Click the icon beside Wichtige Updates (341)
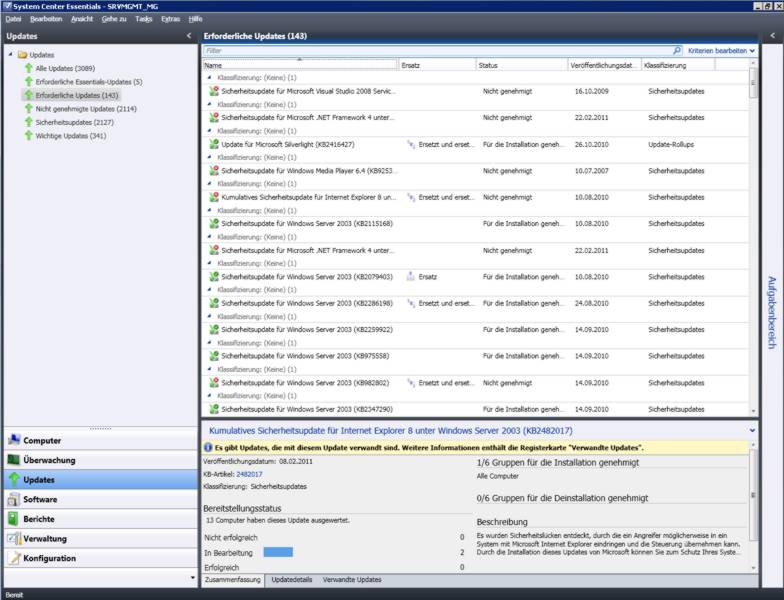The width and height of the screenshot is (784, 600). pyautogui.click(x=29, y=136)
